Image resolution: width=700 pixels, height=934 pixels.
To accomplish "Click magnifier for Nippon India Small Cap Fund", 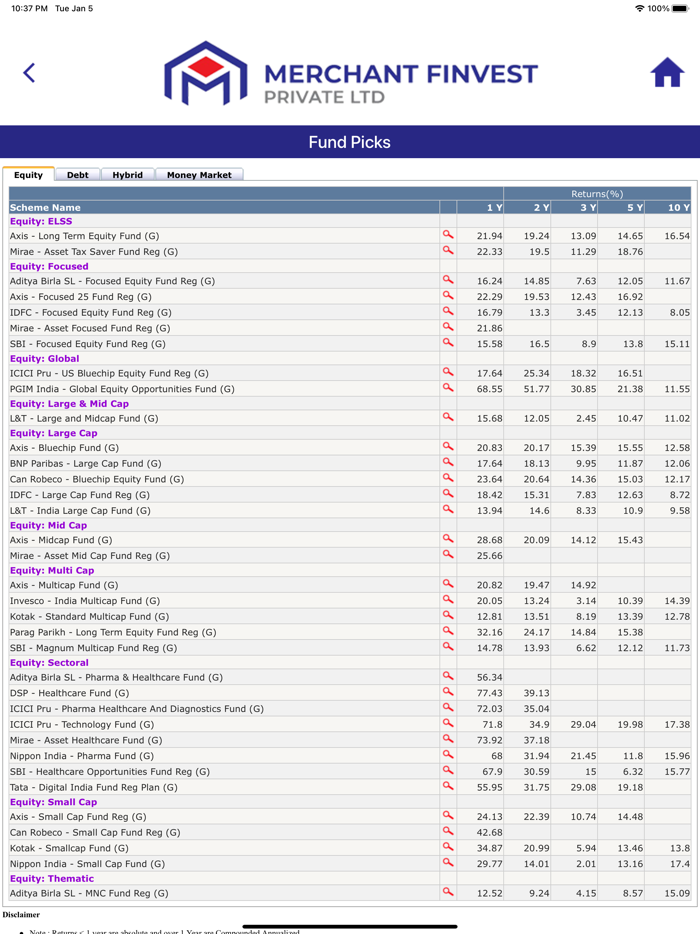I will pos(448,863).
